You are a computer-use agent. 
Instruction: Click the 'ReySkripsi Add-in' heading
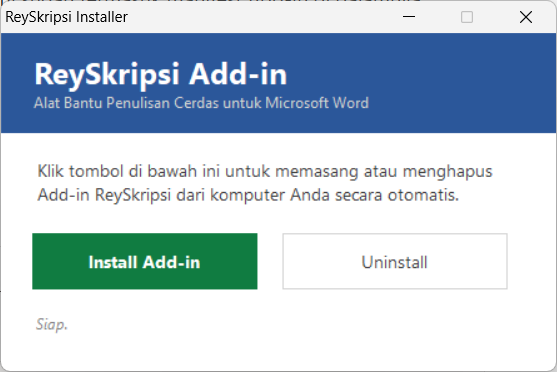pos(161,75)
